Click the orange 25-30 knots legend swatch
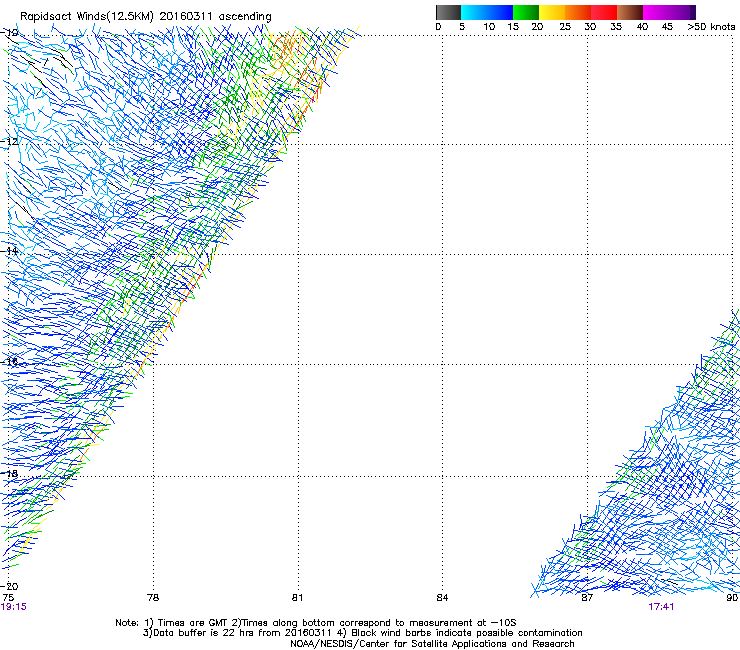Image resolution: width=740 pixels, height=650 pixels. tap(578, 12)
